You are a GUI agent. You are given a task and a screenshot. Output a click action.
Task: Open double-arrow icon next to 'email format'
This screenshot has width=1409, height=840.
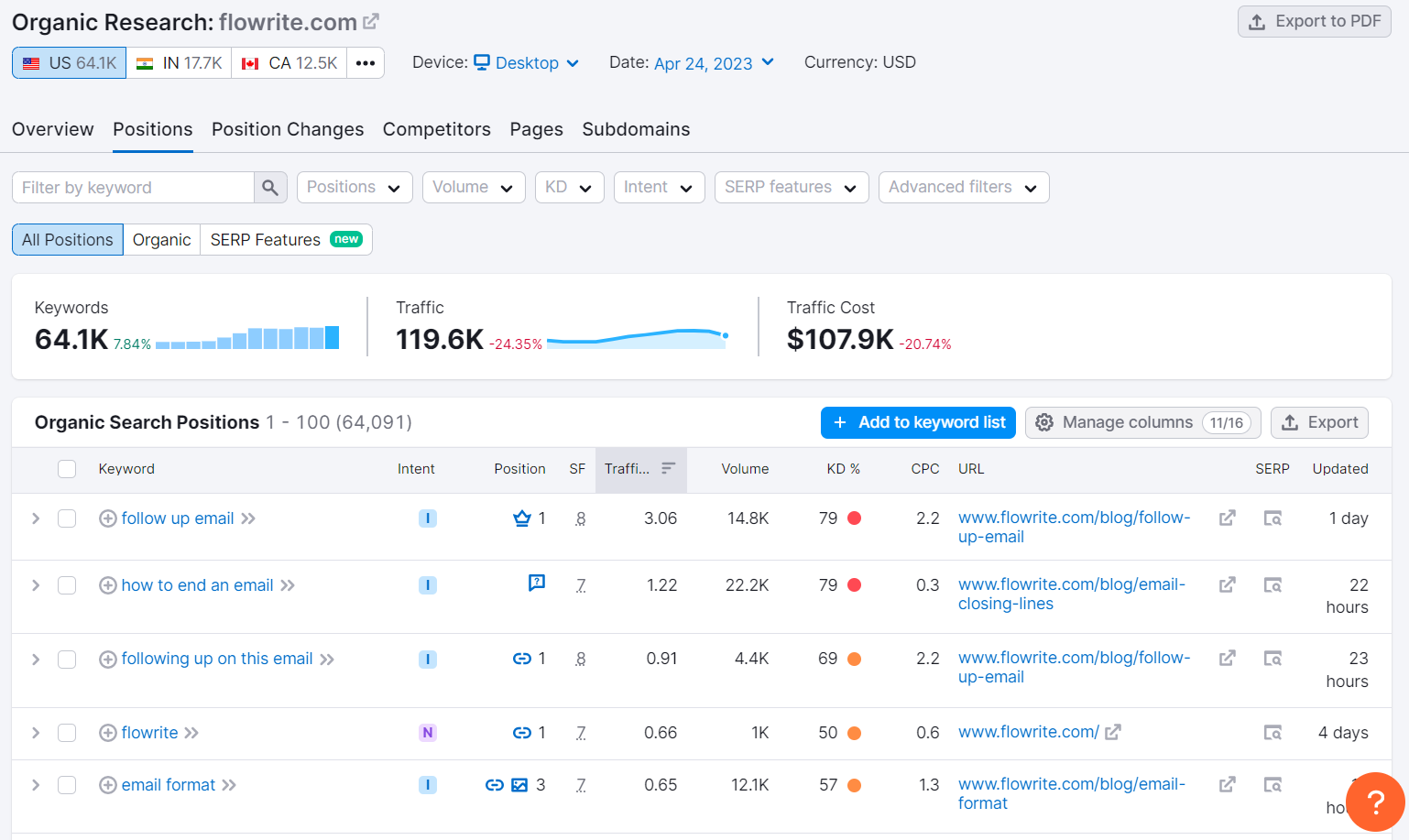pos(229,785)
